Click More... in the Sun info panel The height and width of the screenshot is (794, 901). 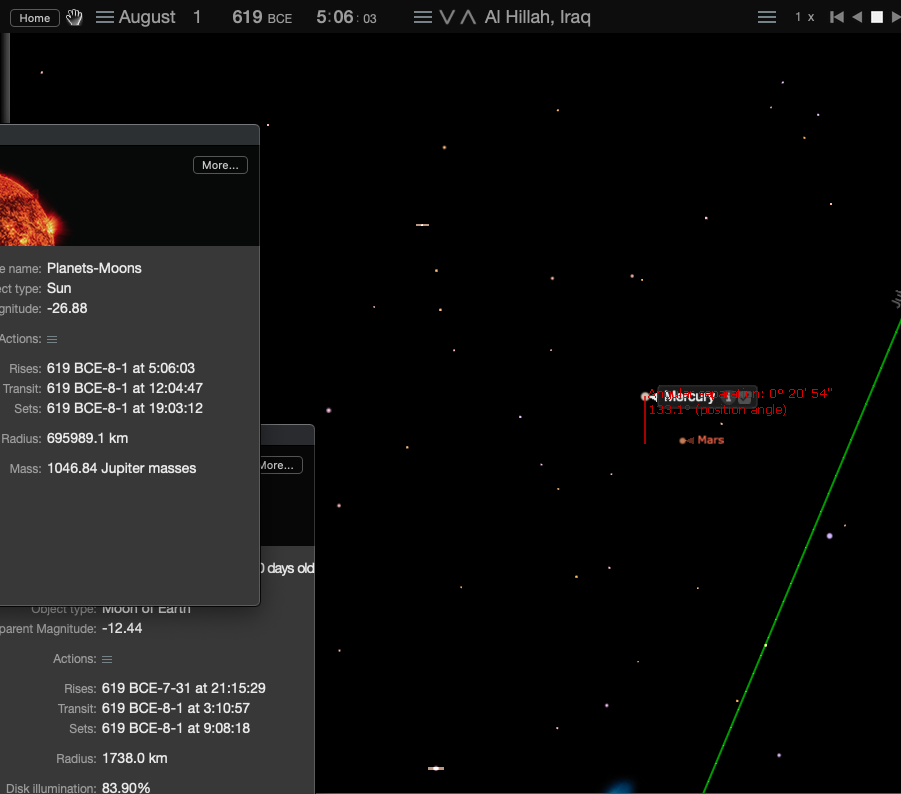(220, 165)
